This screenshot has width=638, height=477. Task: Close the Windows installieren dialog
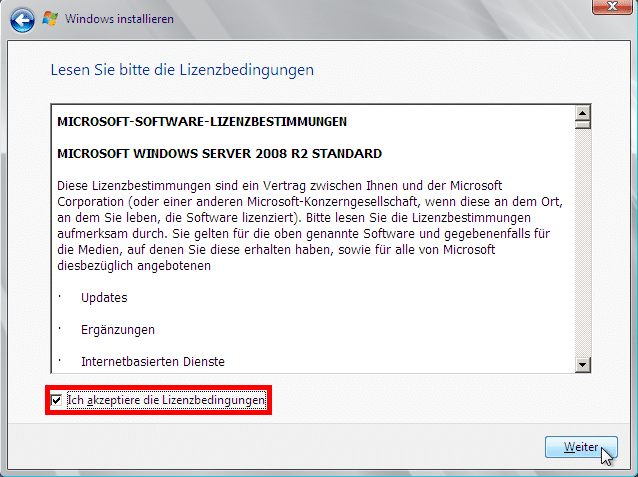[612, 7]
